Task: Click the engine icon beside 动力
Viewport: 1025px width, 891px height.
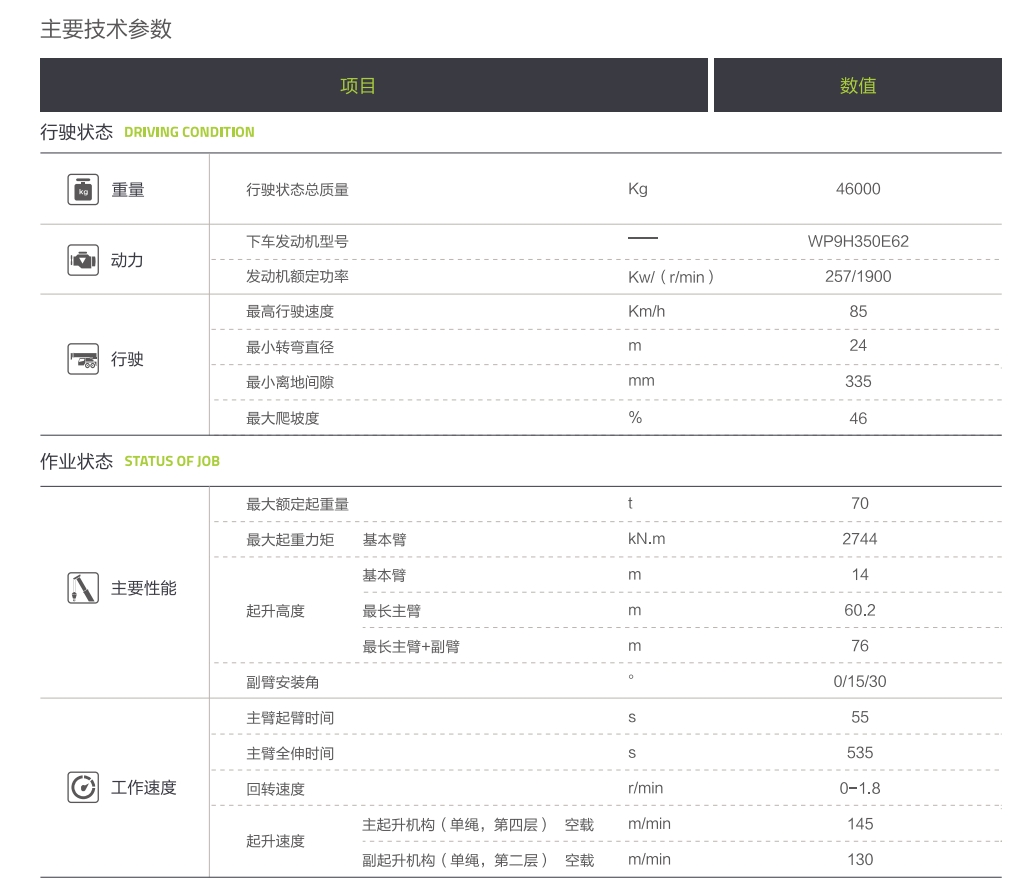Action: tap(83, 260)
